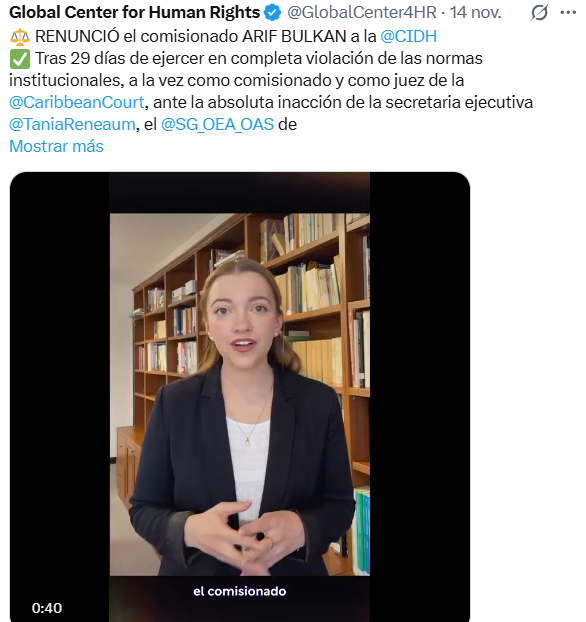Expand the post with Mostrar más
The width and height of the screenshot is (586, 622).
pos(56,146)
